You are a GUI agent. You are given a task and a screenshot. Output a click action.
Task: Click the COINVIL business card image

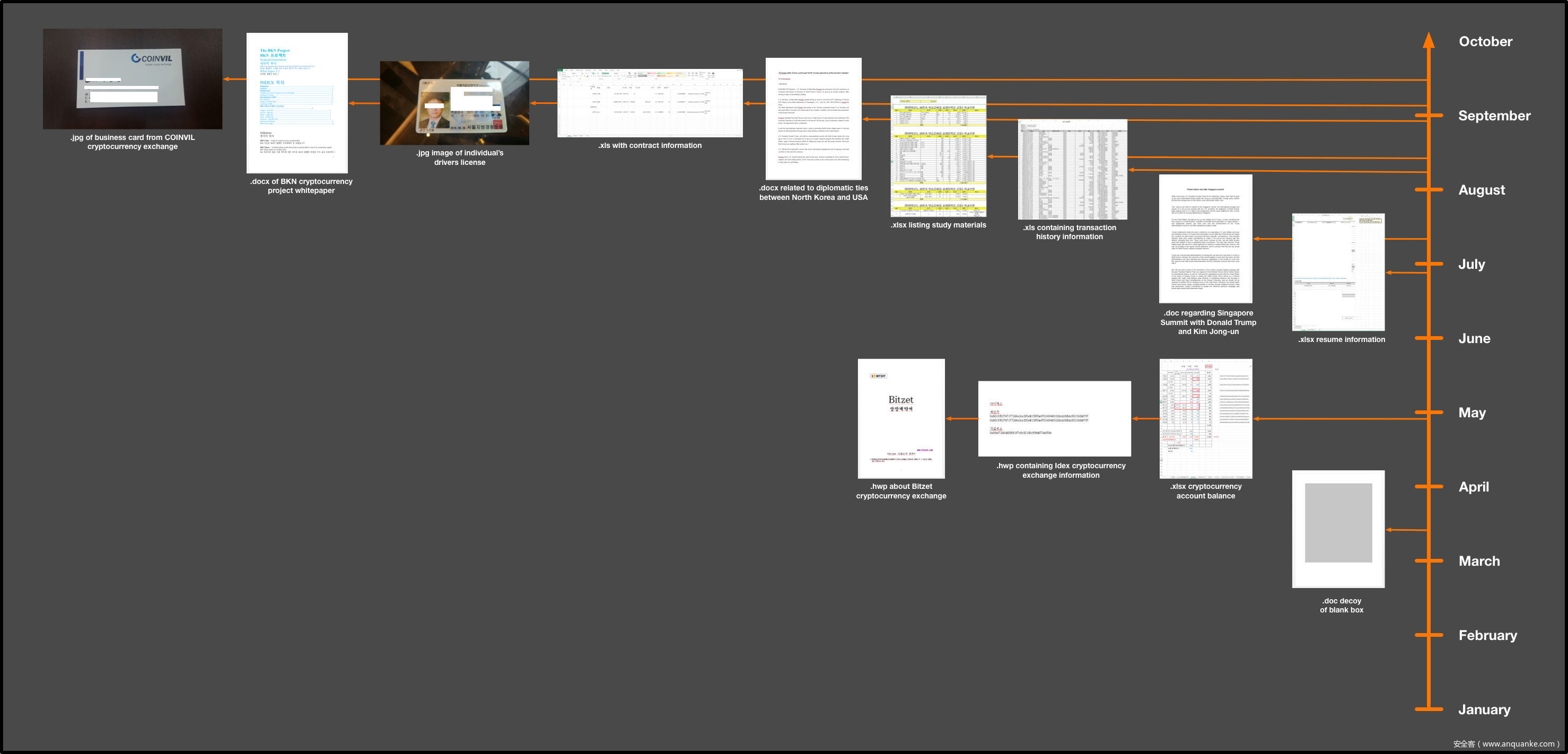(132, 78)
